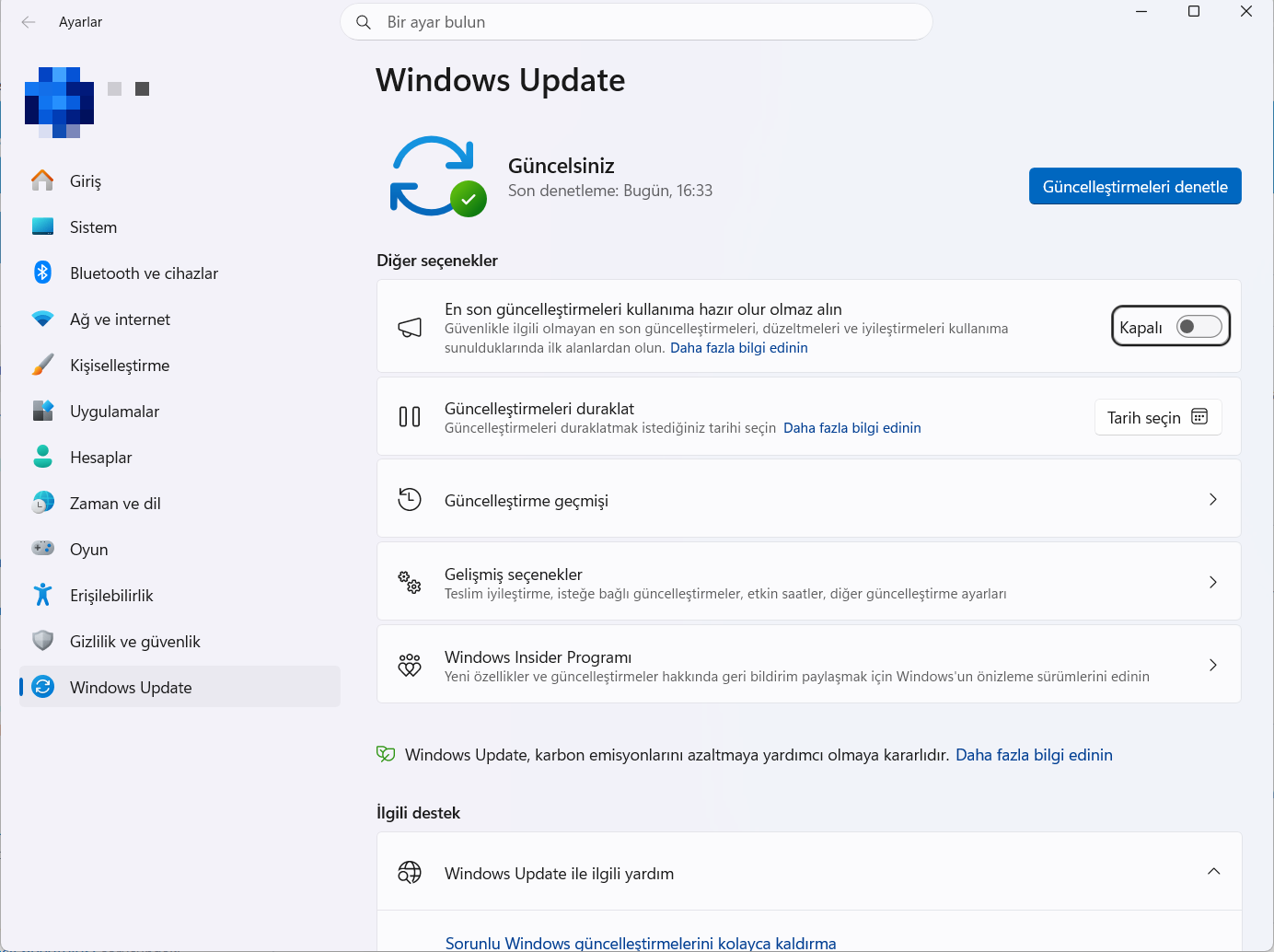Click the back arrow next to Ayarlar
1274x952 pixels.
[29, 22]
